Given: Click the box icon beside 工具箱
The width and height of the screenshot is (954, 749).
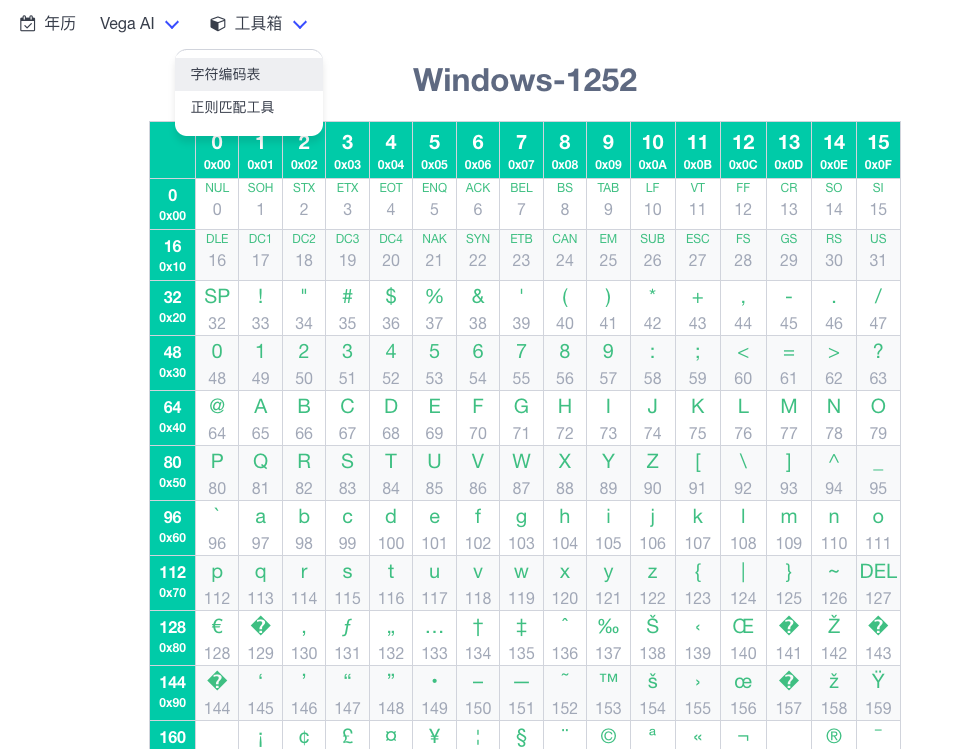Looking at the screenshot, I should (x=217, y=24).
